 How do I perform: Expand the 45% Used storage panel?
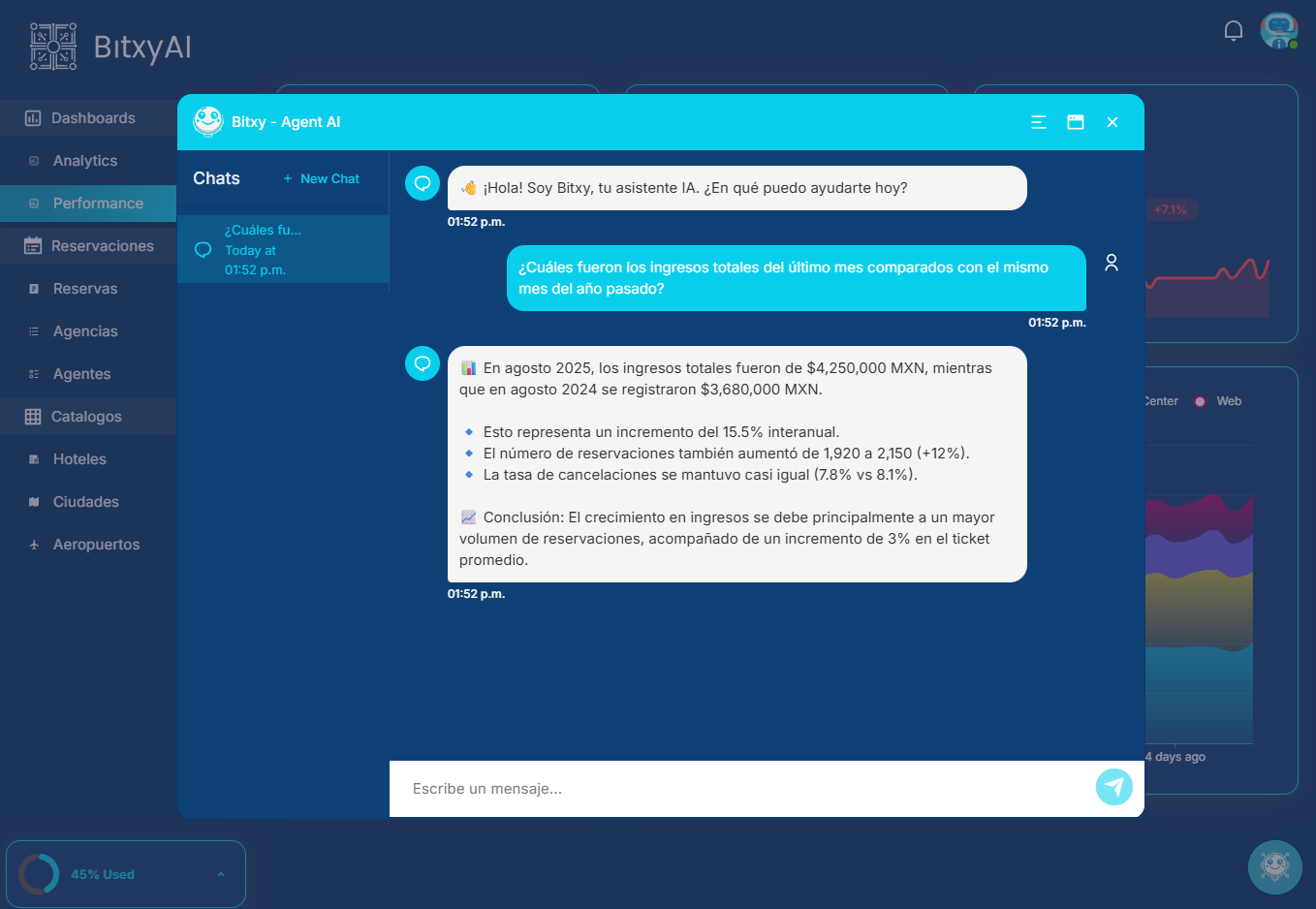pos(221,874)
